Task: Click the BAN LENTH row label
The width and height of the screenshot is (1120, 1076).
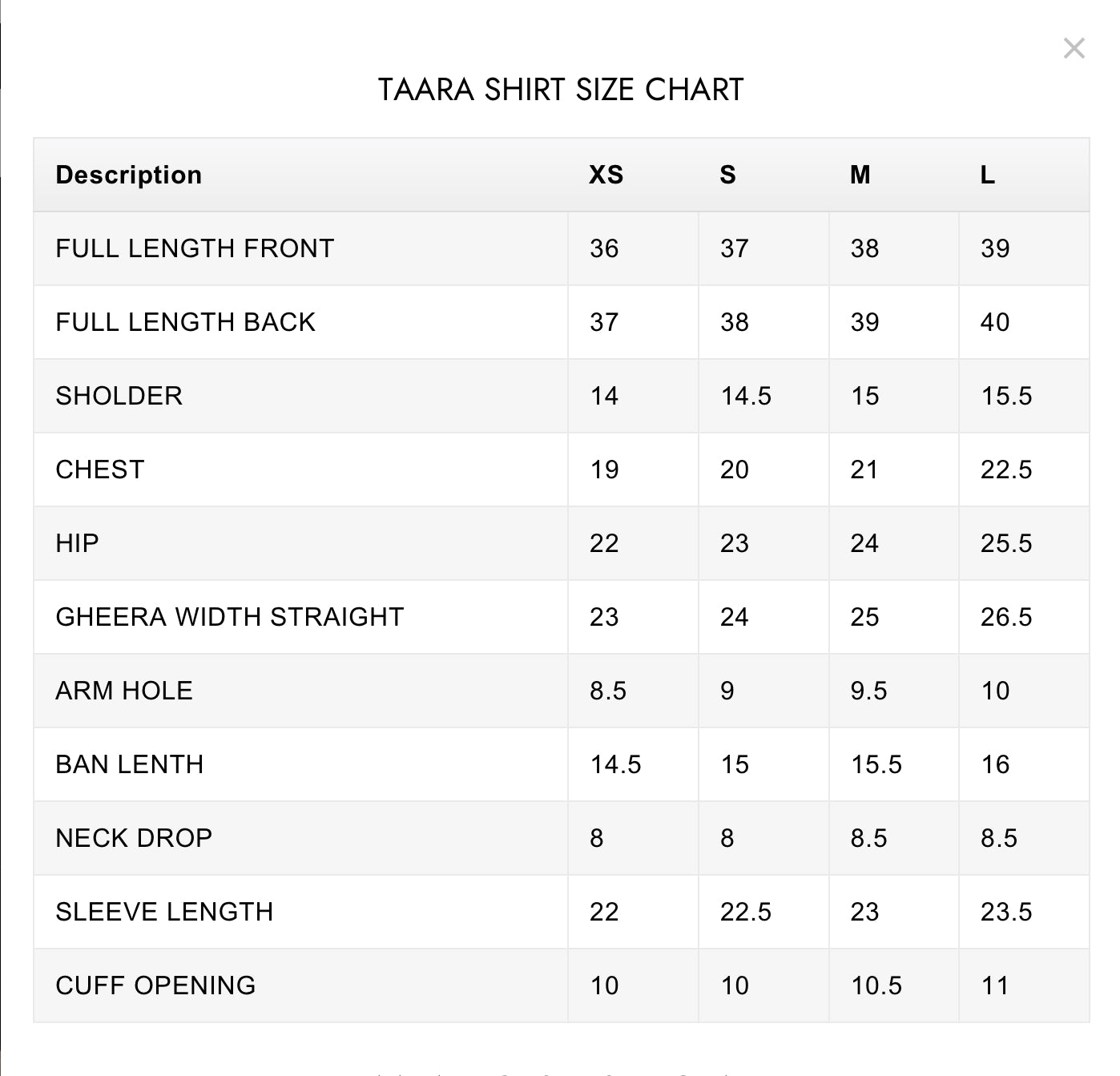Action: click(x=129, y=764)
